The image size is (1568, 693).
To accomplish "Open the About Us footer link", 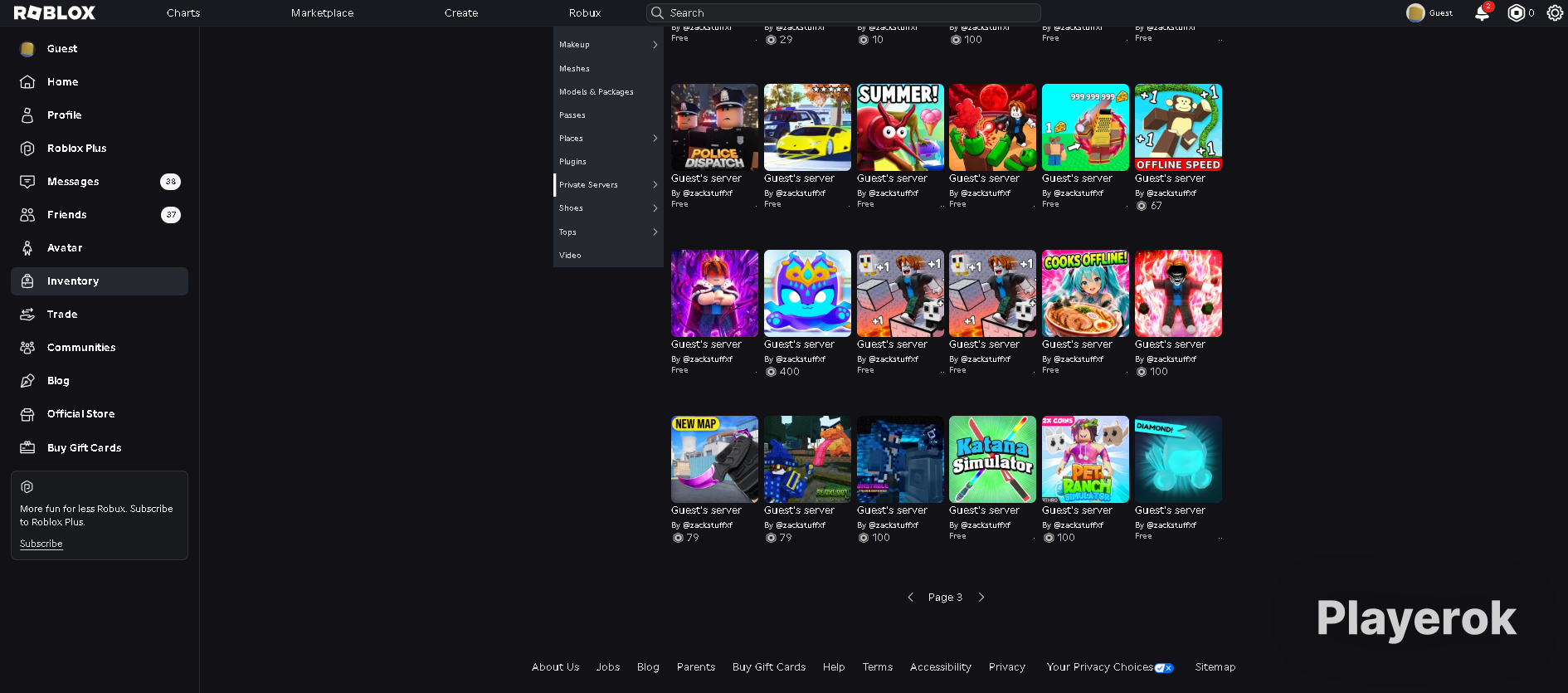I will [x=556, y=667].
